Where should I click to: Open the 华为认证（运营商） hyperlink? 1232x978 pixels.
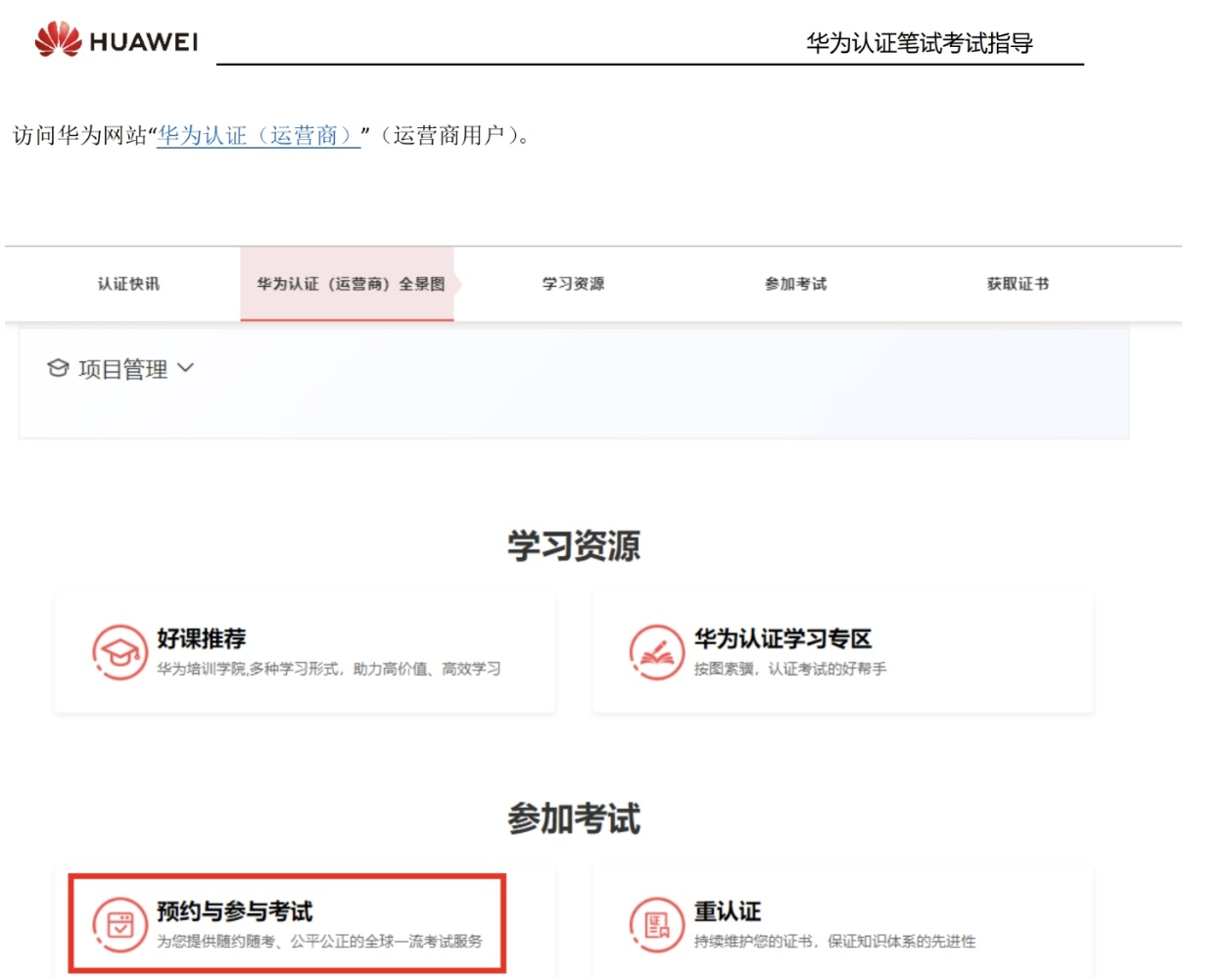[259, 135]
